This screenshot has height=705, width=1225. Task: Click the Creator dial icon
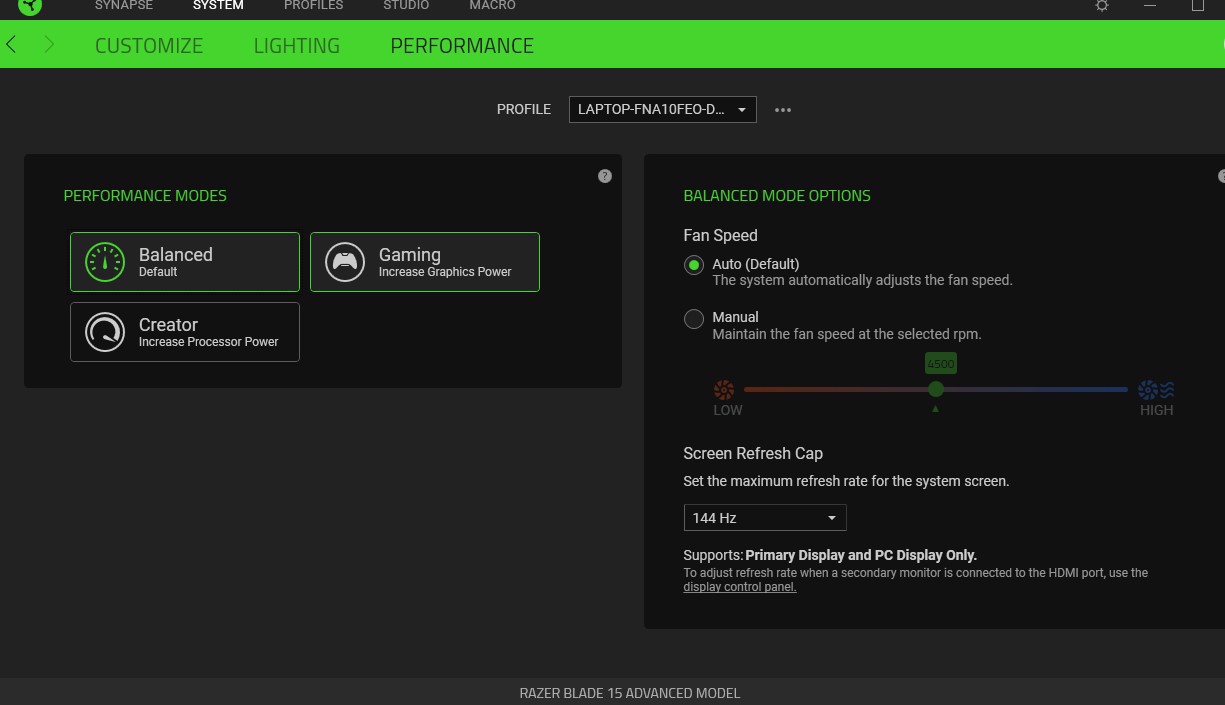[x=105, y=332]
